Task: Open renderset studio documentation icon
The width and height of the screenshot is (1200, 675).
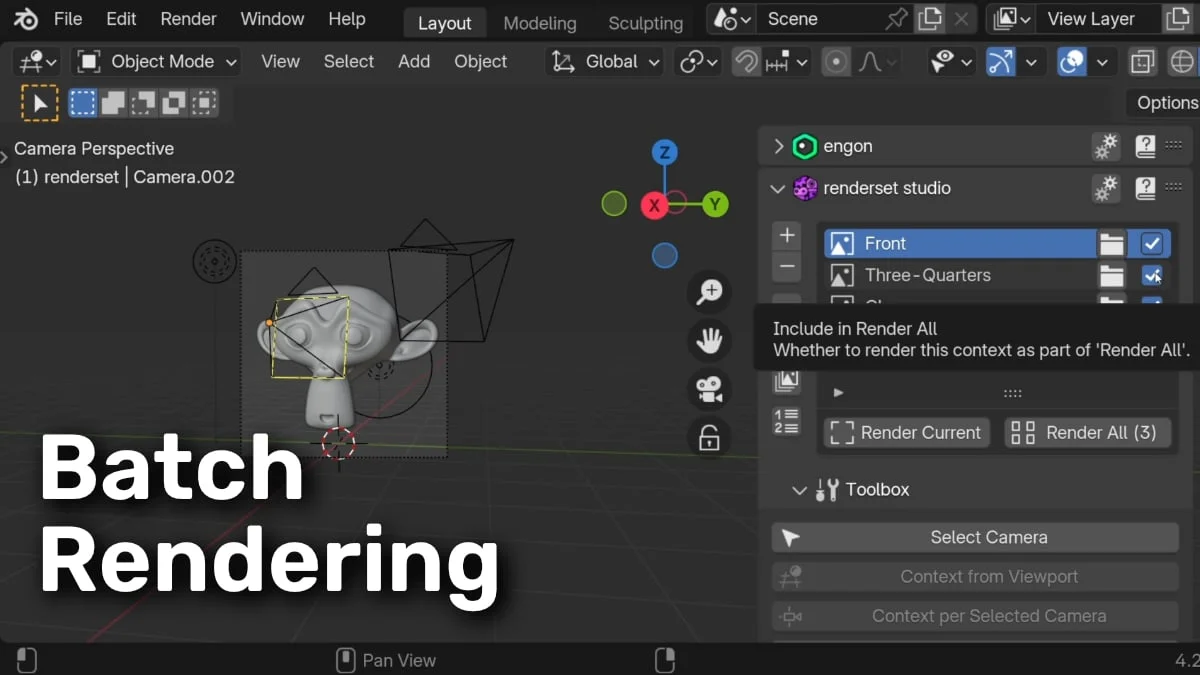Action: pos(1145,187)
